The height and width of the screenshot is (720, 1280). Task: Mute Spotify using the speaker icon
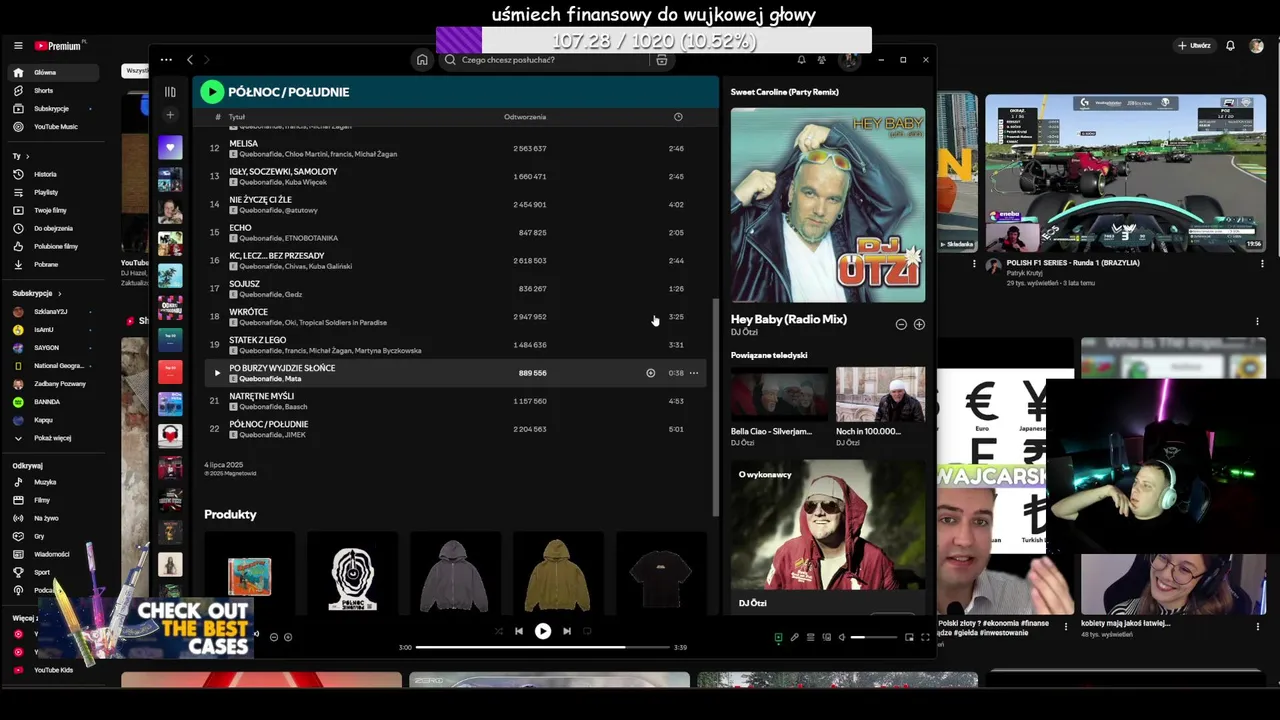click(842, 637)
